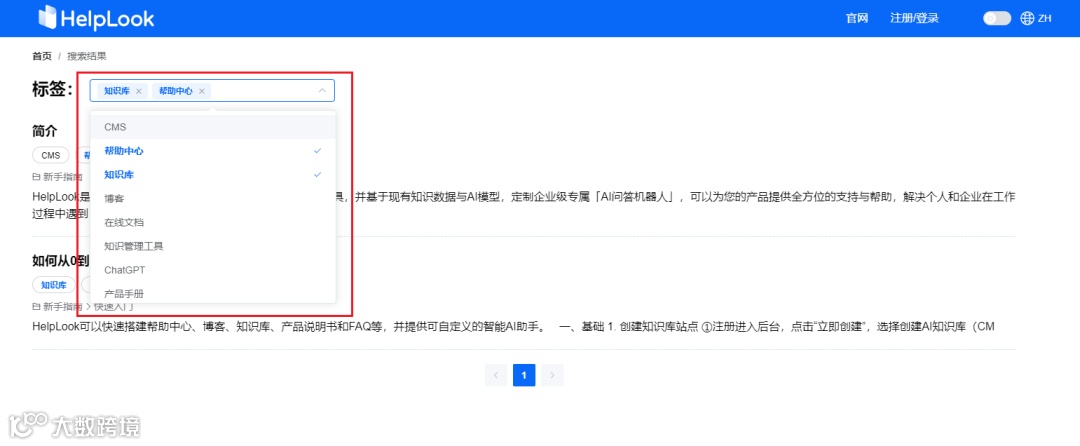Collapse the tag dropdown arrow
This screenshot has width=1080, height=446.
pyautogui.click(x=322, y=91)
